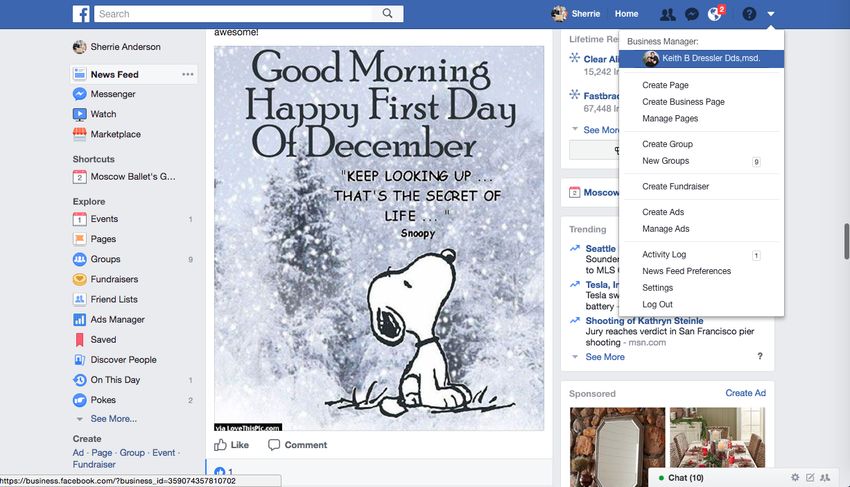Click the search magnifier button

pyautogui.click(x=387, y=14)
